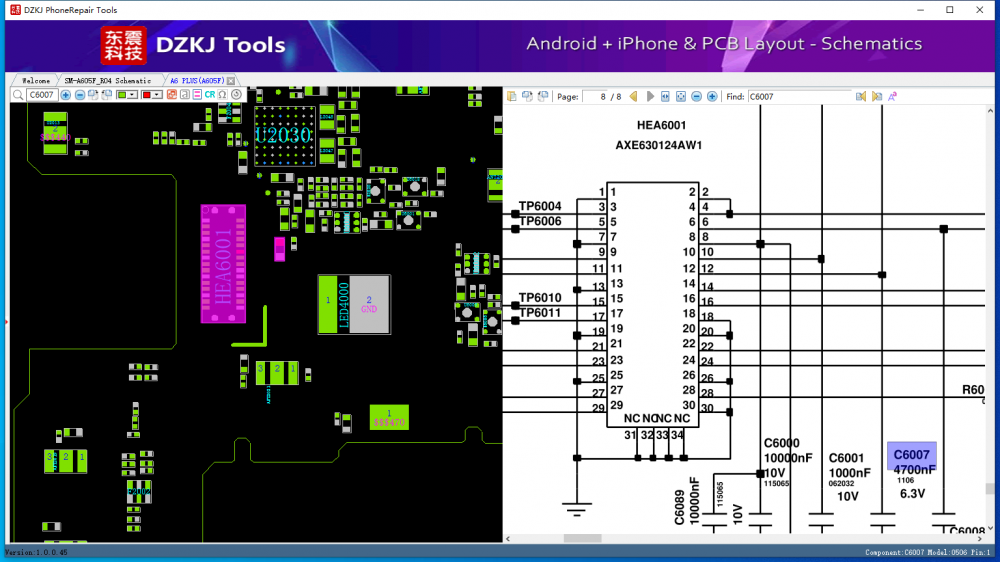Open the red color dropdown
The image size is (1000, 562).
157,95
